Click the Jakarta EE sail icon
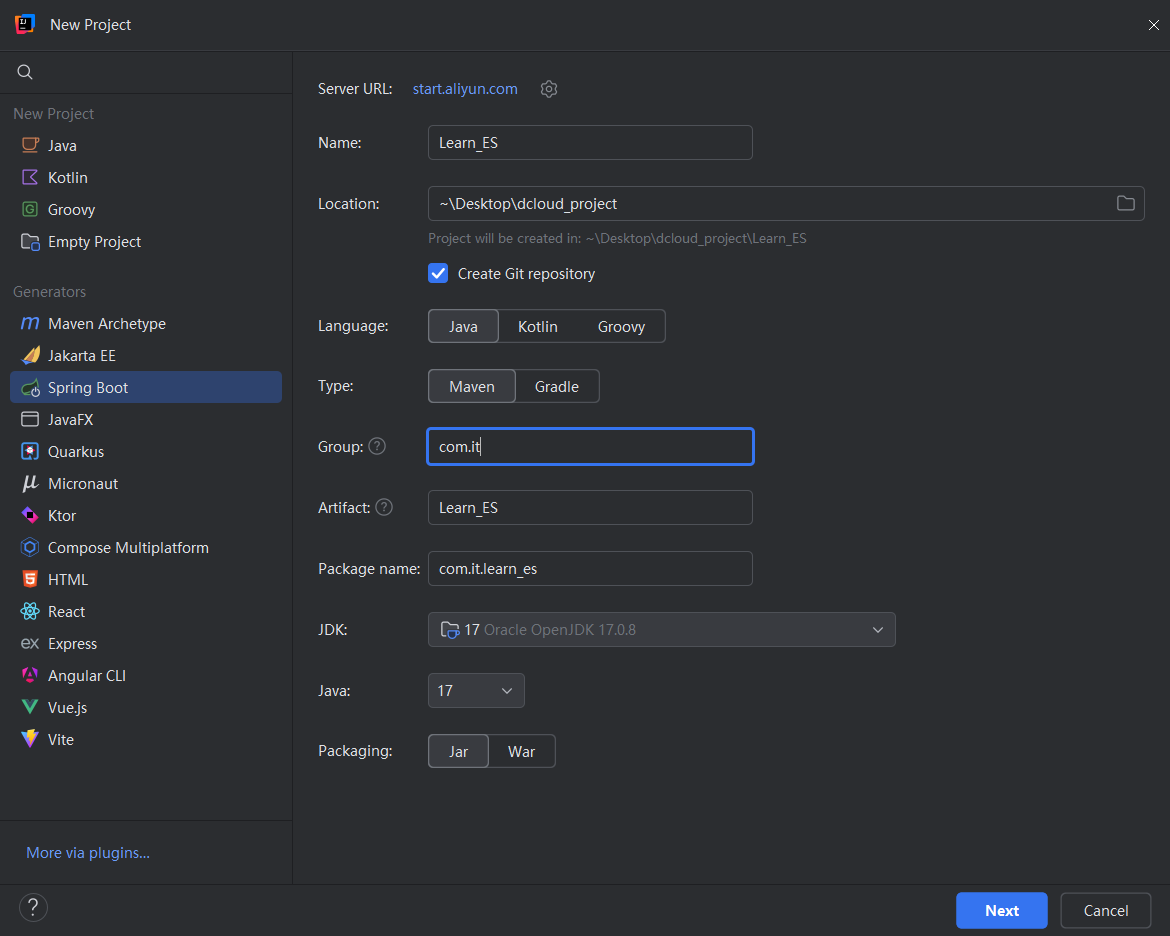Image resolution: width=1170 pixels, height=936 pixels. (30, 355)
